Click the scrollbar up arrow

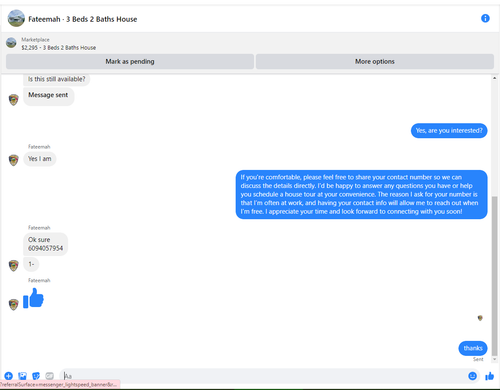[494, 78]
